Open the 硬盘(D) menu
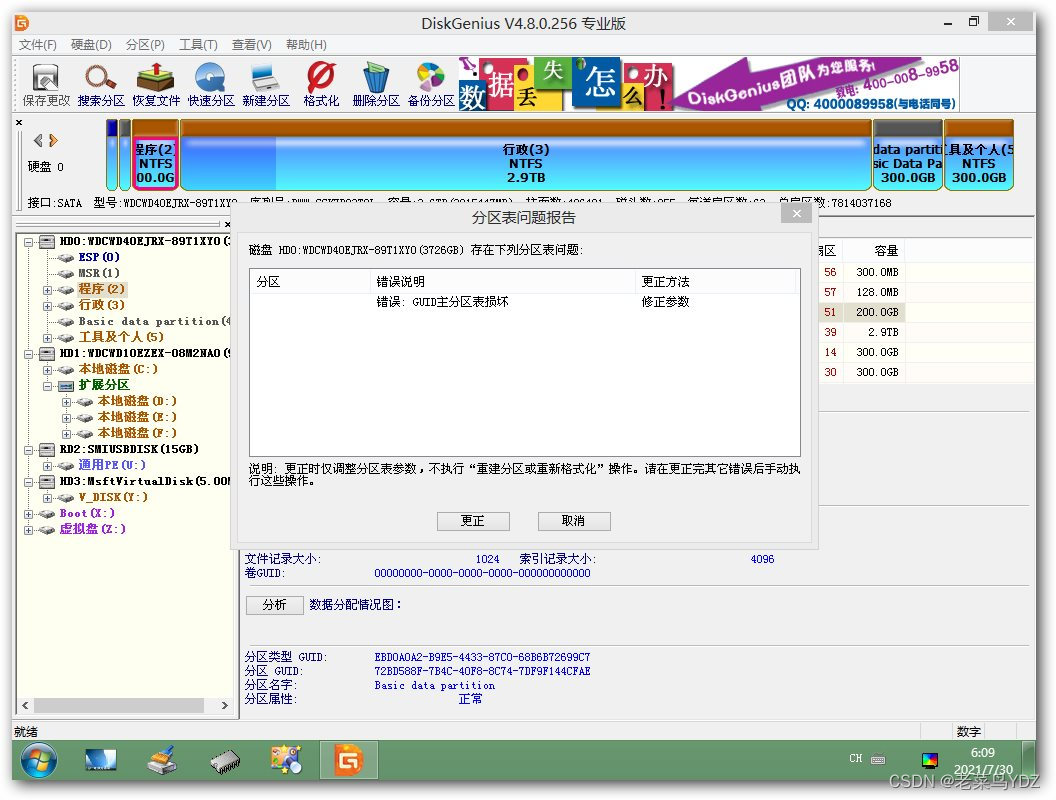This screenshot has height=800, width=1056. click(91, 44)
